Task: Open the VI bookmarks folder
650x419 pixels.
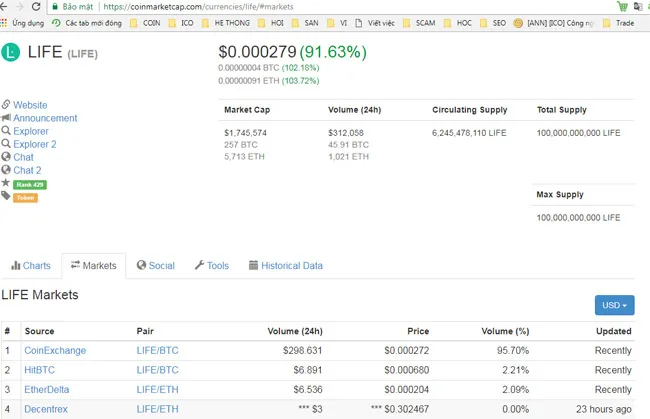Action: tap(337, 23)
